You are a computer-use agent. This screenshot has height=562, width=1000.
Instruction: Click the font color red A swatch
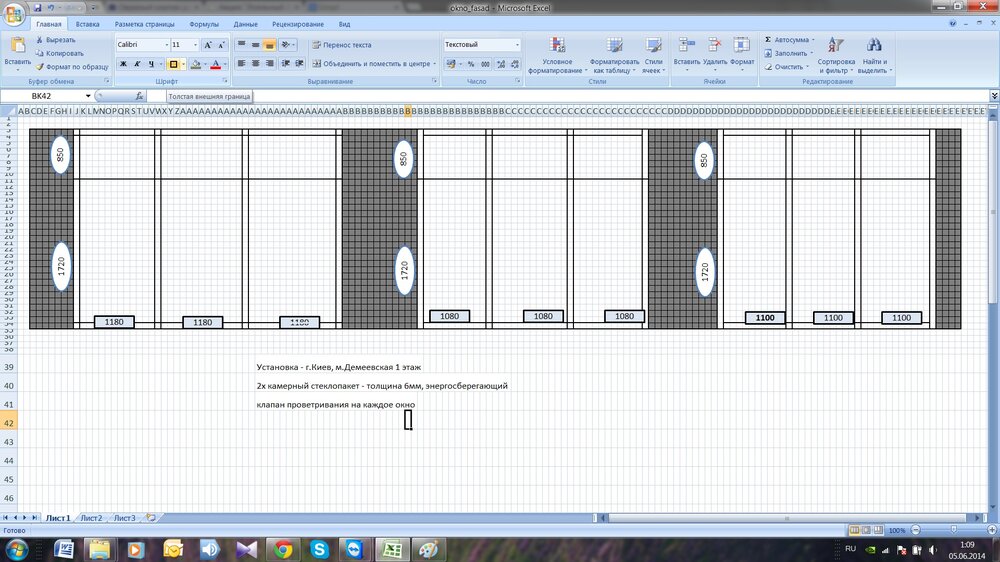pos(214,64)
